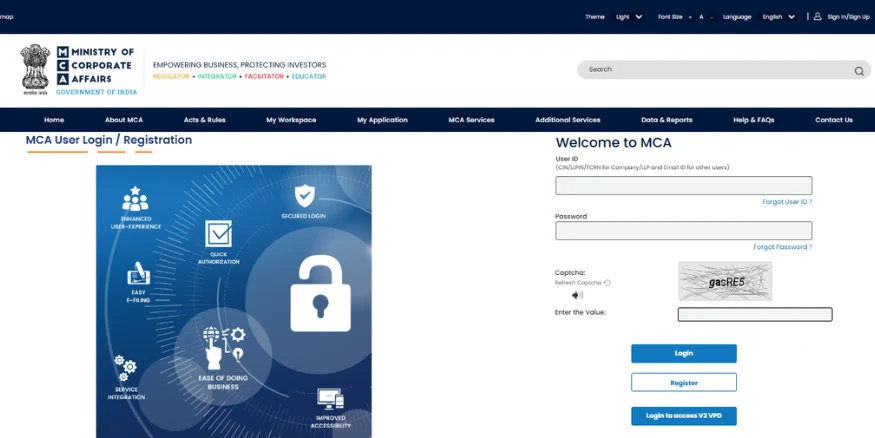Click the search magnifier icon

tap(859, 71)
